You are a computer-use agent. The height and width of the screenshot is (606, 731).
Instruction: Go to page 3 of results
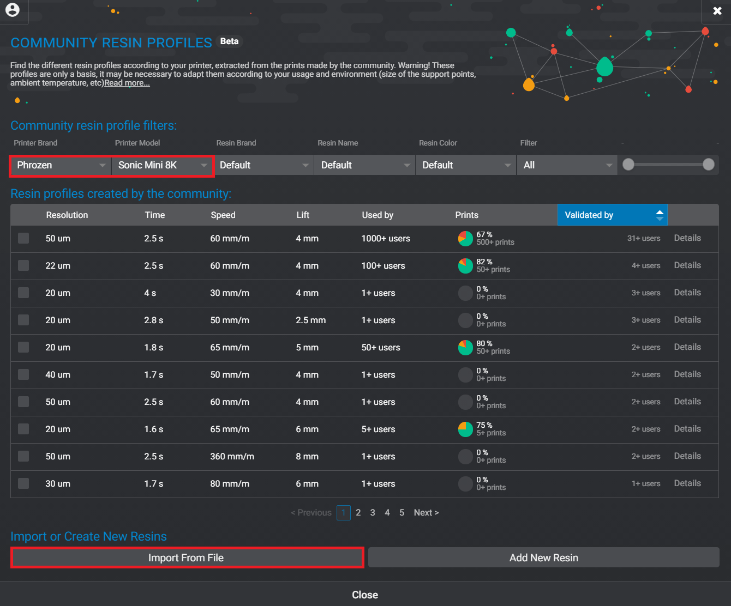coord(372,513)
